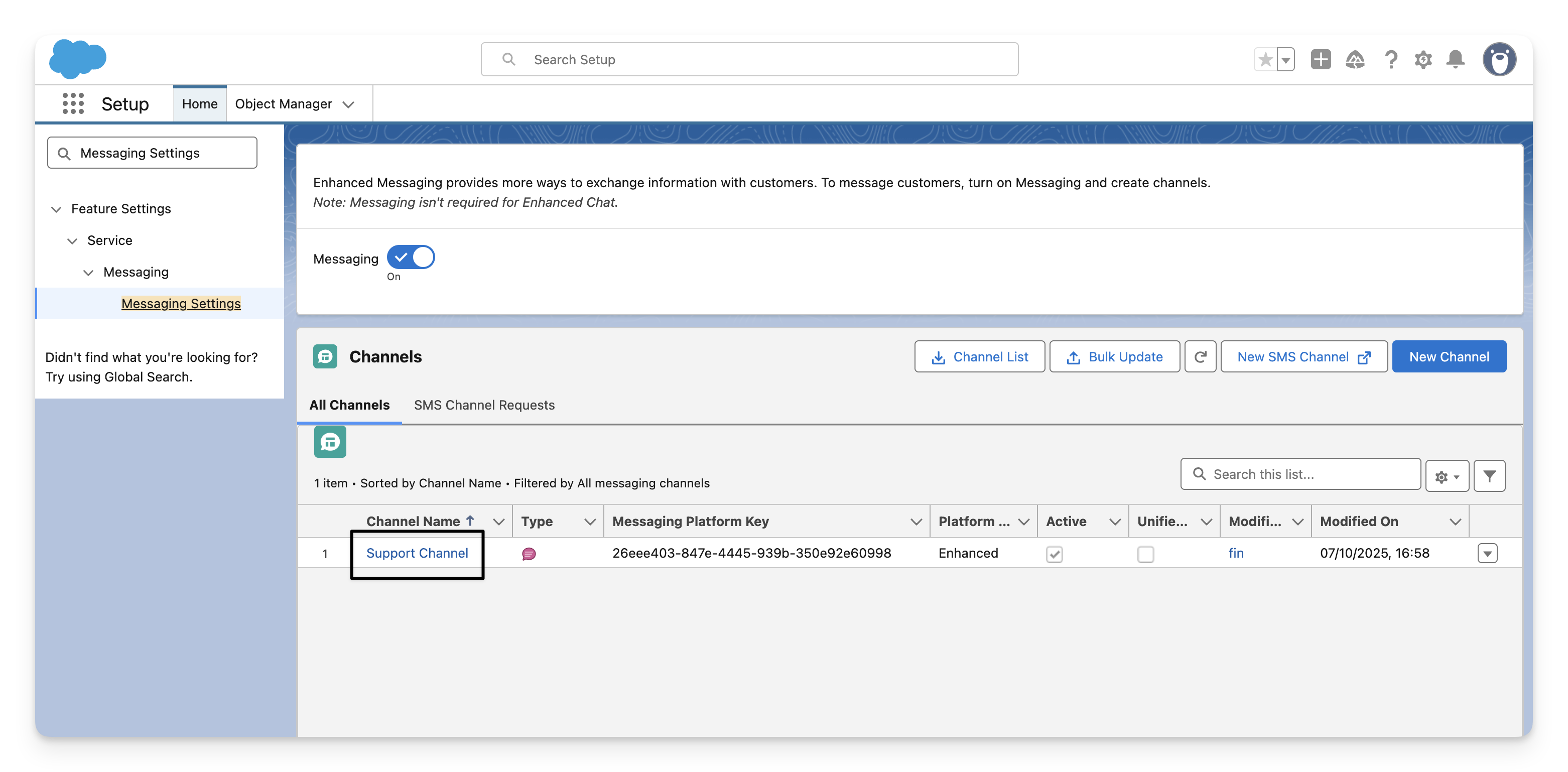
Task: Open the global create plus icon
Action: point(1320,60)
